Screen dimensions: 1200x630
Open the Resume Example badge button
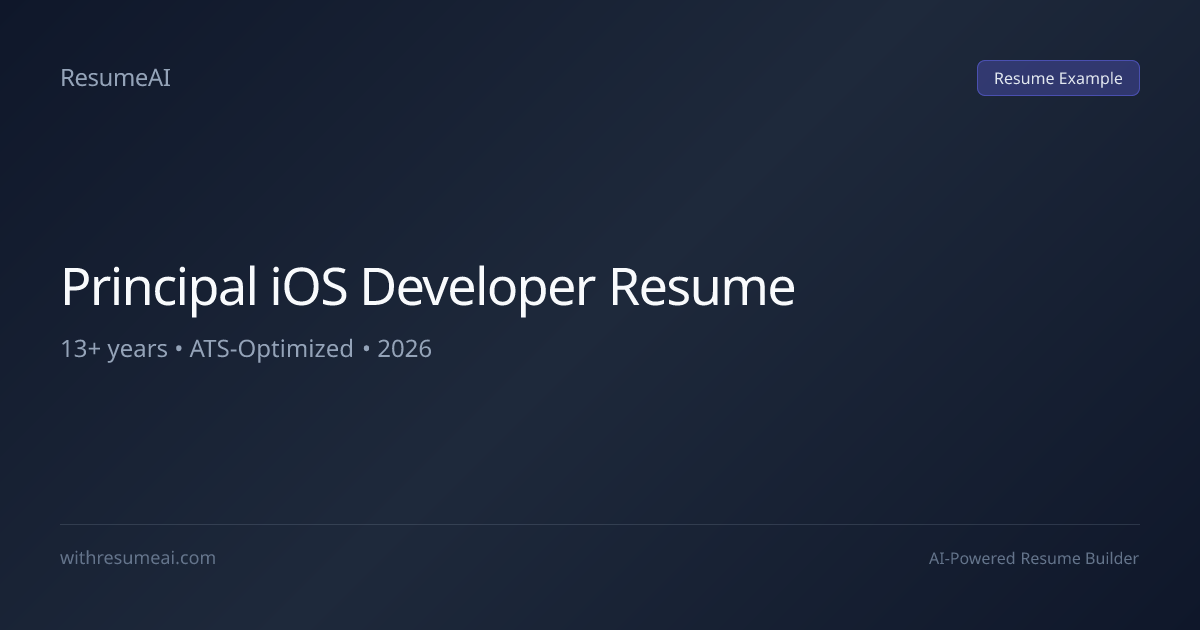point(1058,78)
